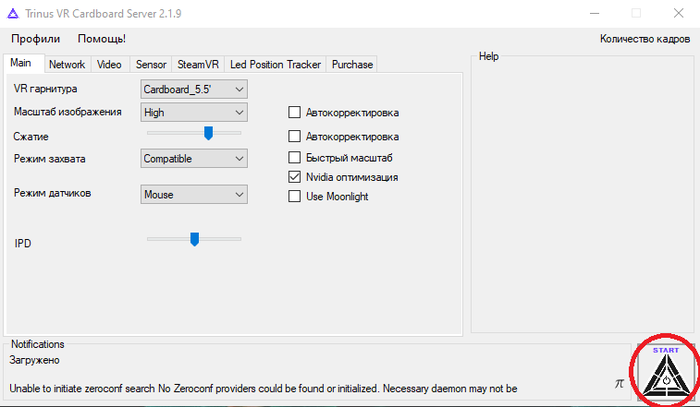Open the Профили menu

tap(36, 39)
